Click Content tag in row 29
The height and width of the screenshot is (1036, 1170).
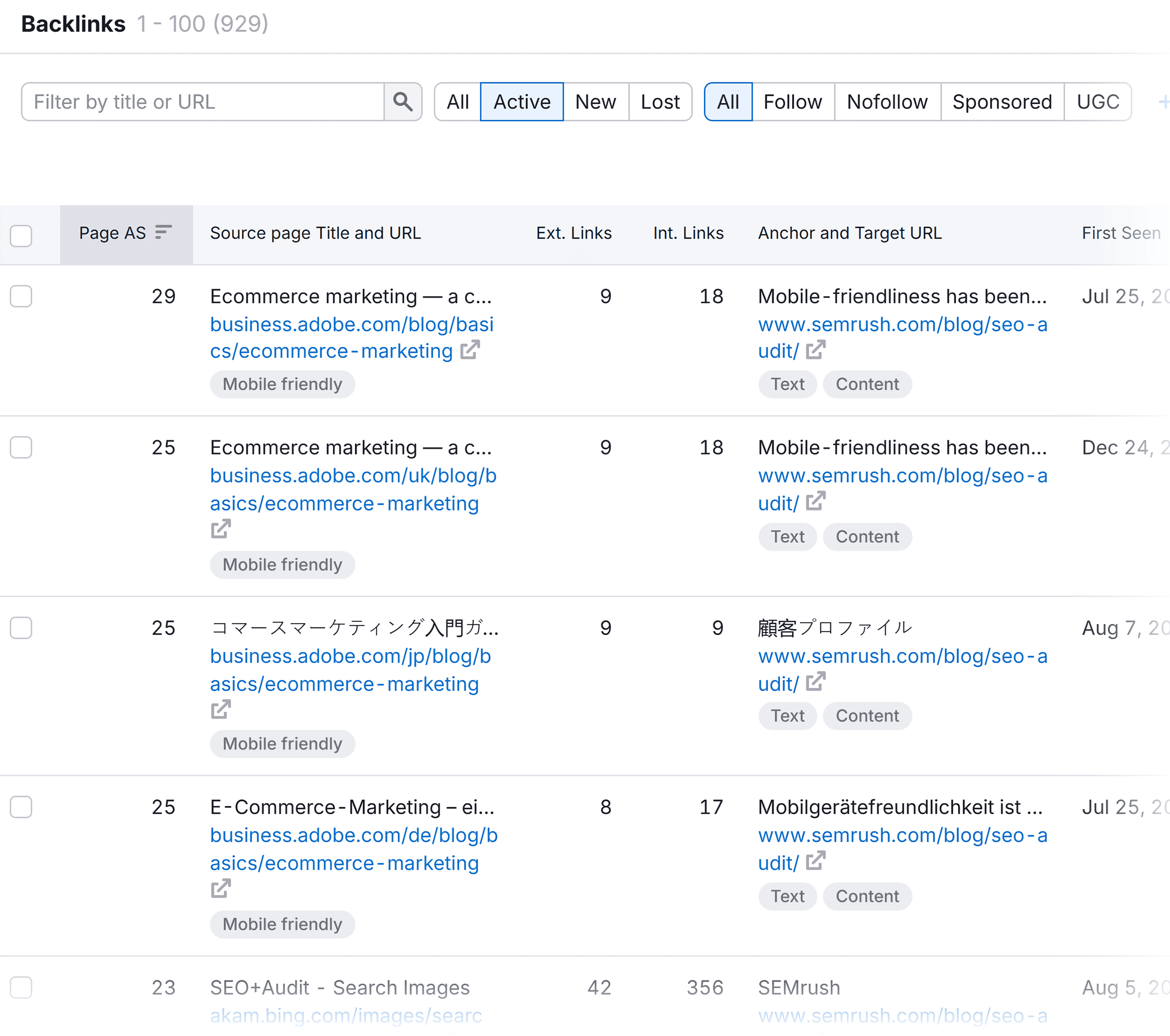pos(867,384)
